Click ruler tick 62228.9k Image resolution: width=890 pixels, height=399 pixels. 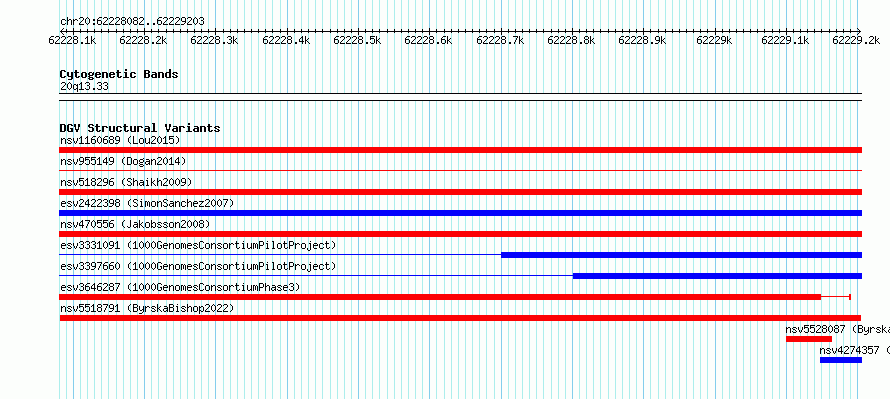(x=643, y=40)
